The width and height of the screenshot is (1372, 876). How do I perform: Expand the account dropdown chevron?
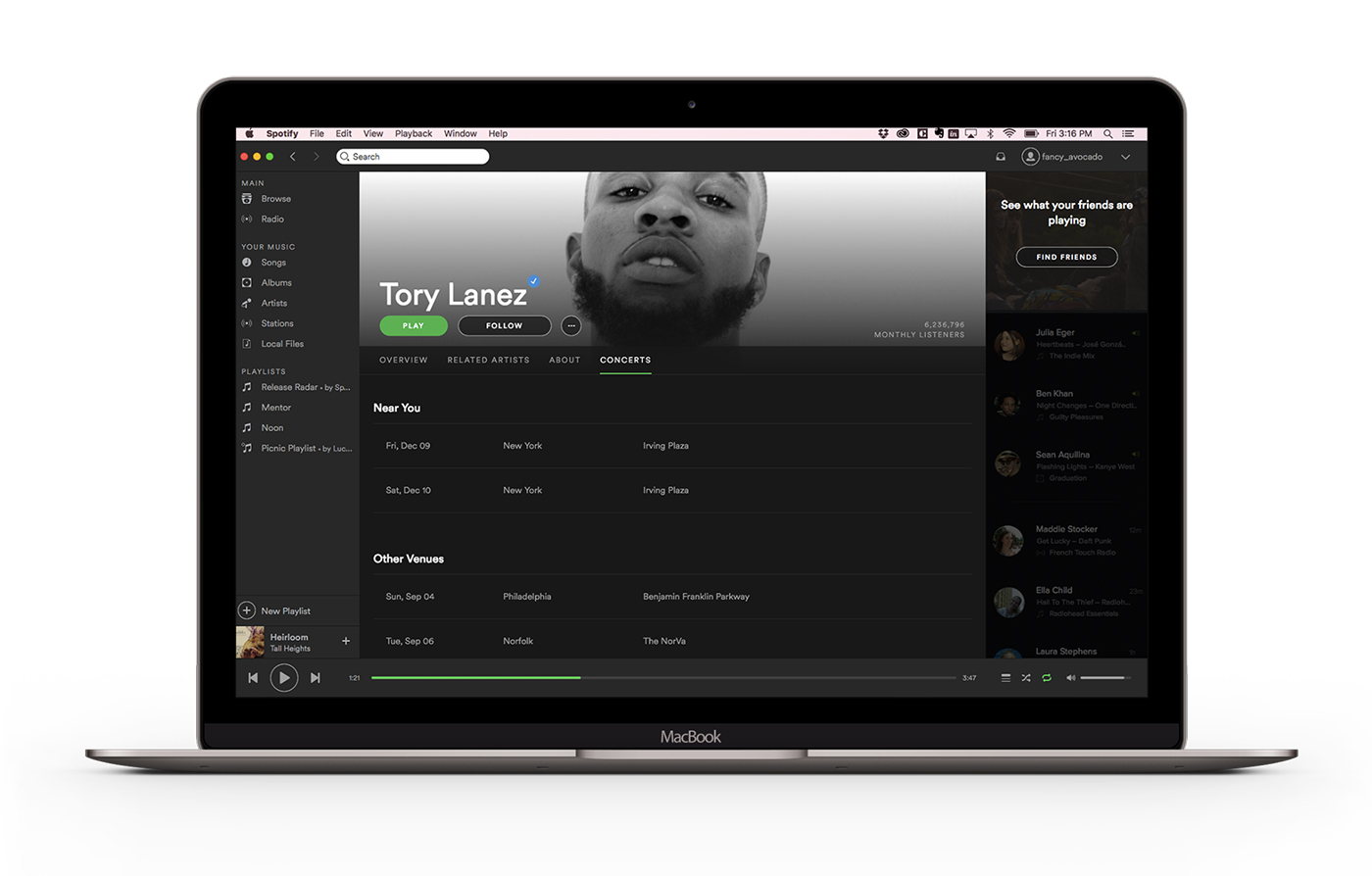click(1126, 157)
